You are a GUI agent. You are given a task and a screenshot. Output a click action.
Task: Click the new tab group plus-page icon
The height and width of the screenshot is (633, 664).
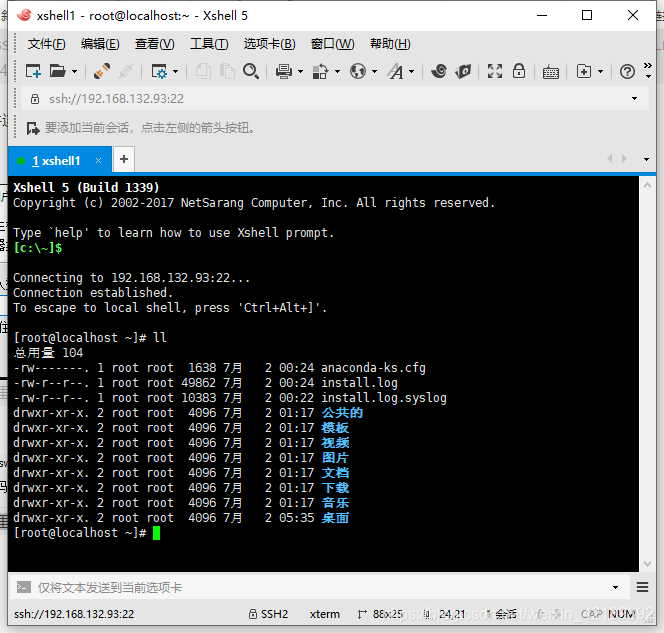(584, 71)
